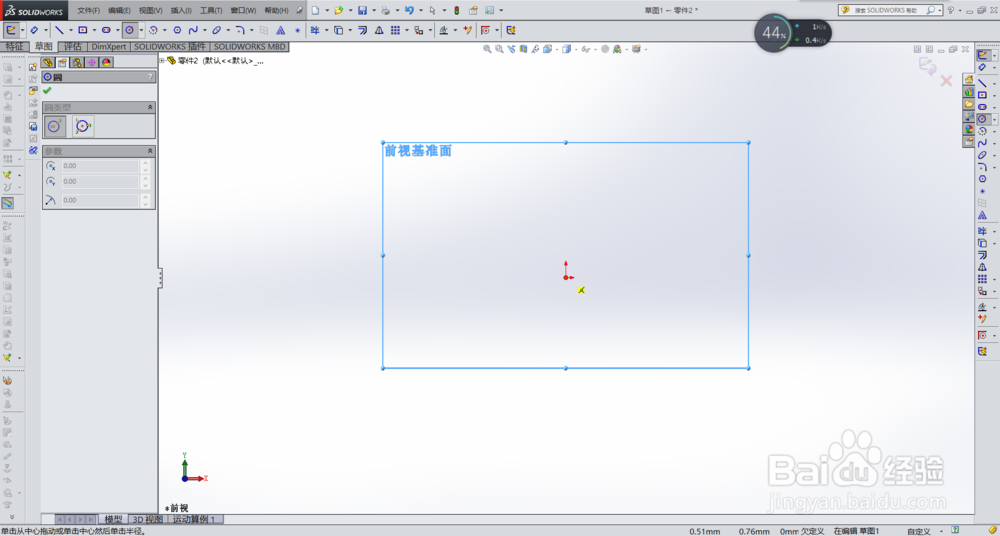Open the 工具(T) menu
Screen dimensions: 1000x536
click(x=211, y=10)
